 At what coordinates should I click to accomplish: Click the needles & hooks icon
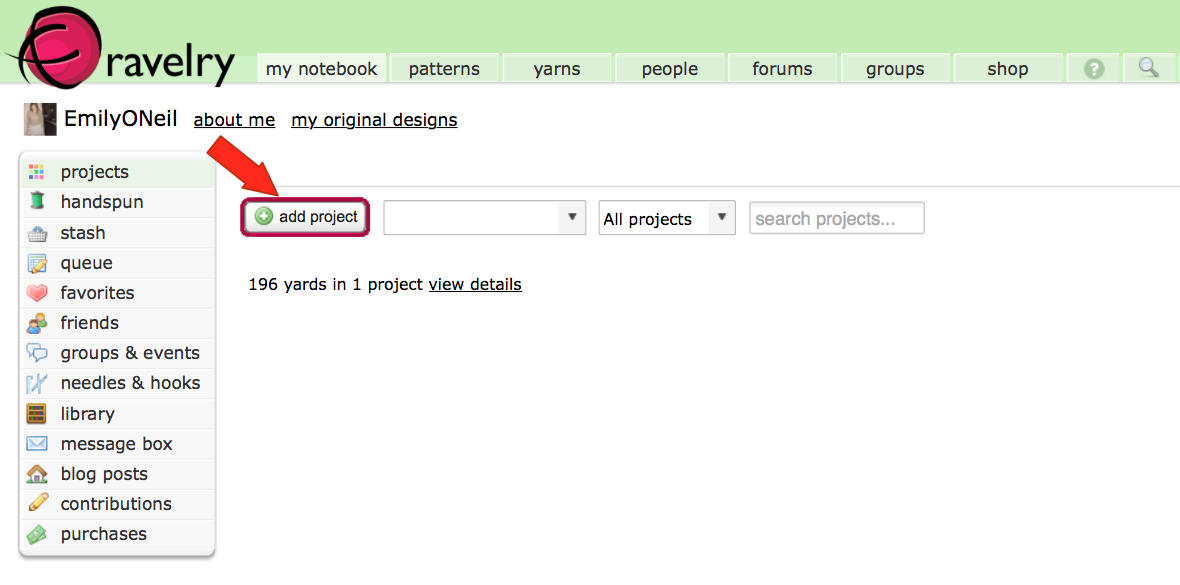point(37,383)
